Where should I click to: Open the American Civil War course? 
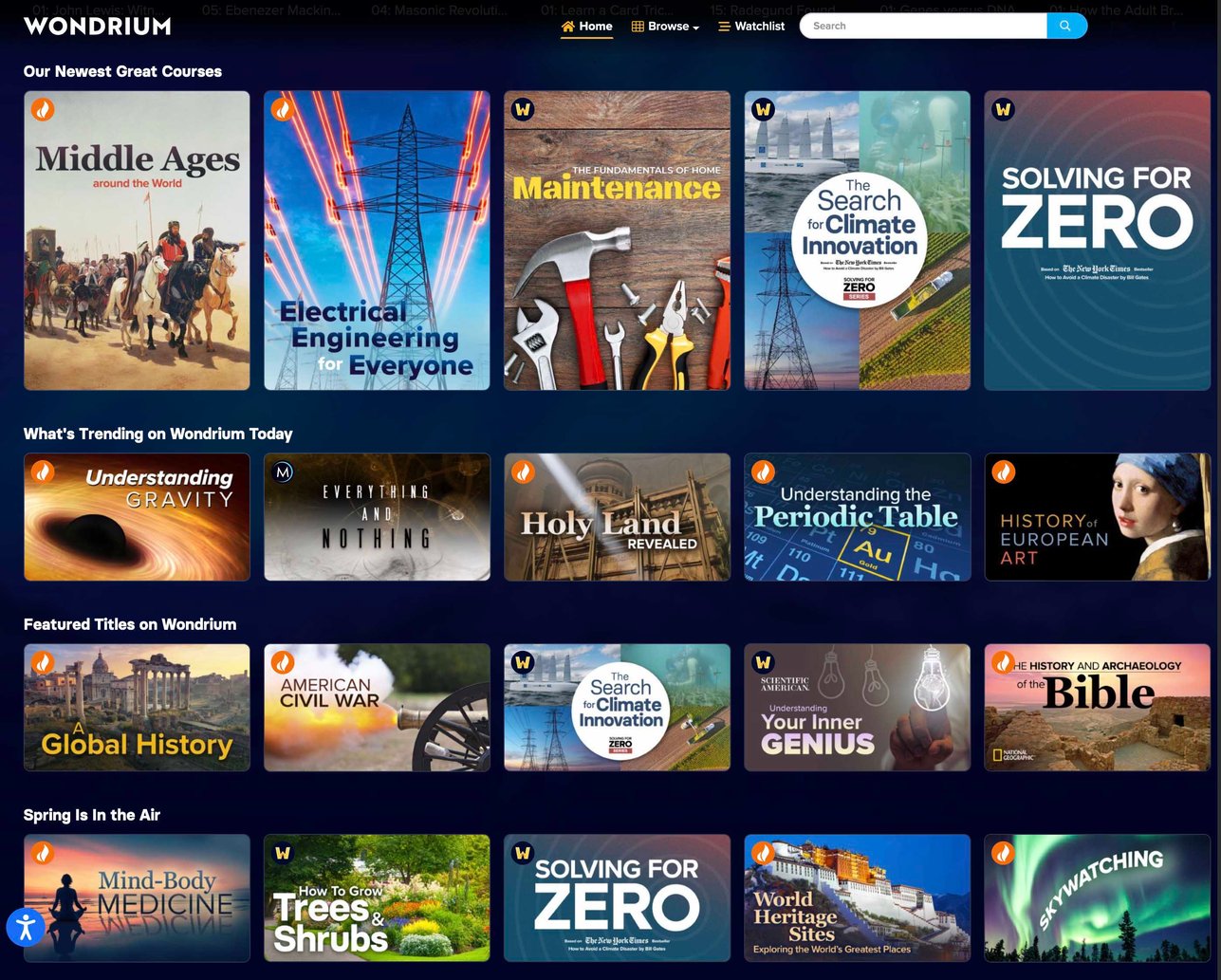coord(377,708)
